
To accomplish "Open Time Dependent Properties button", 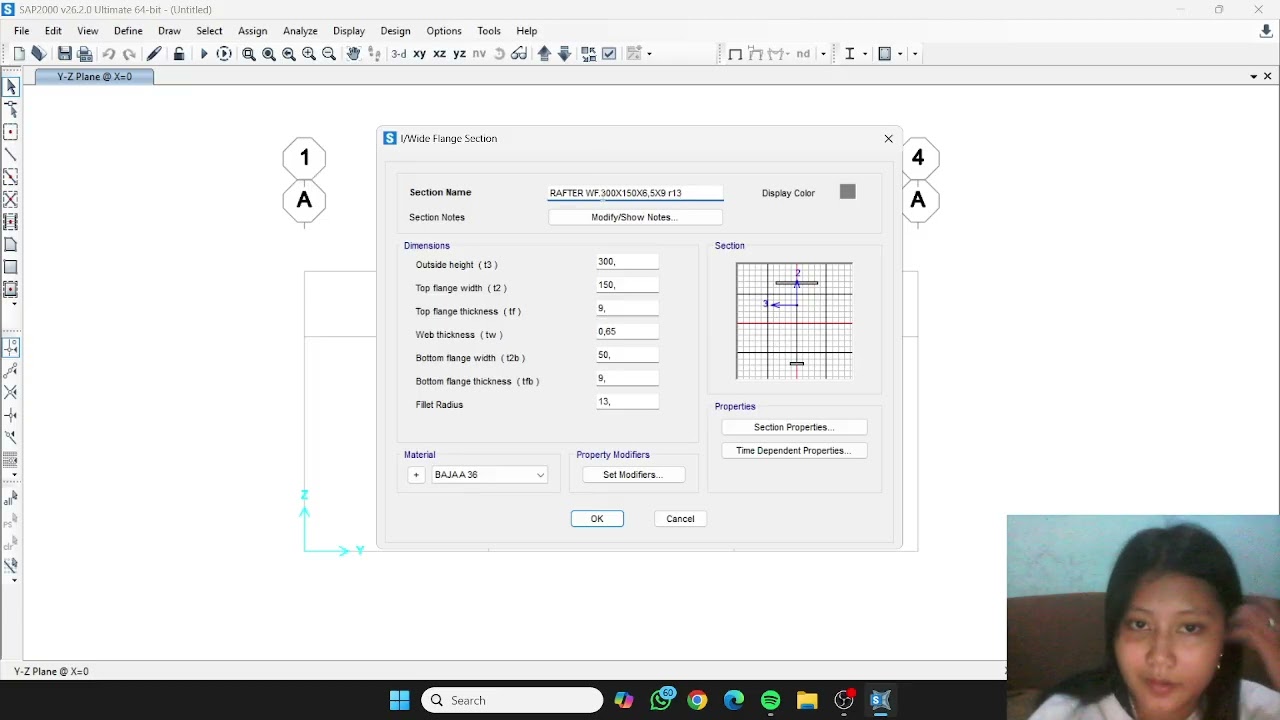I will (794, 451).
